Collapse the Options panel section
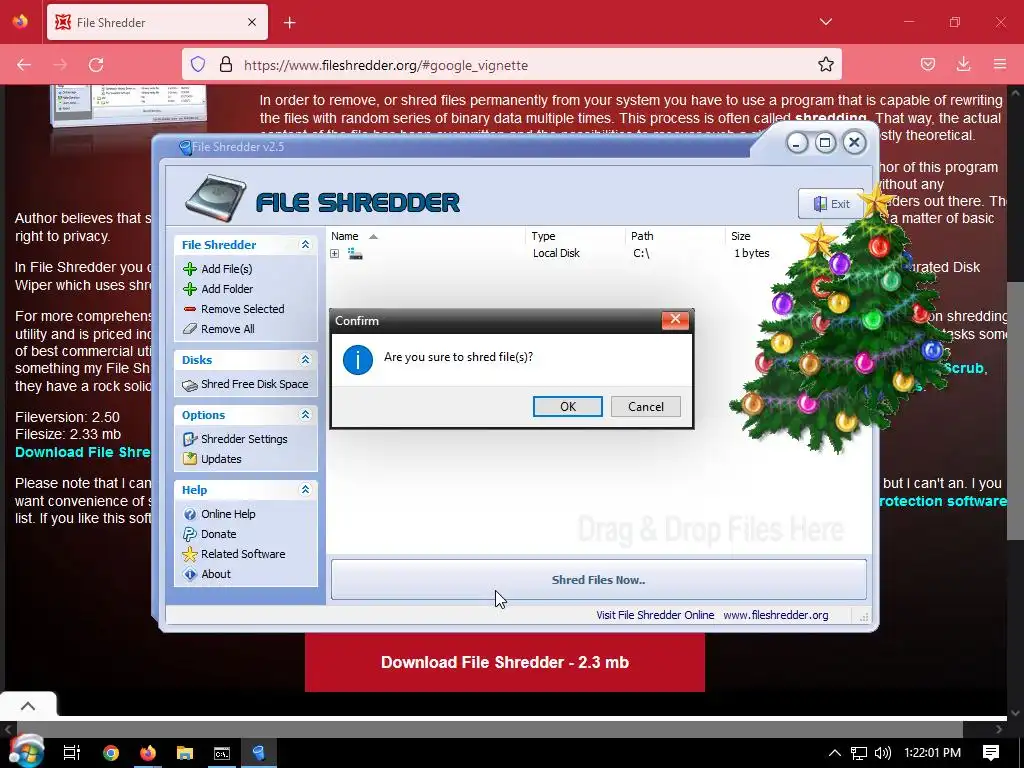 pyautogui.click(x=305, y=415)
